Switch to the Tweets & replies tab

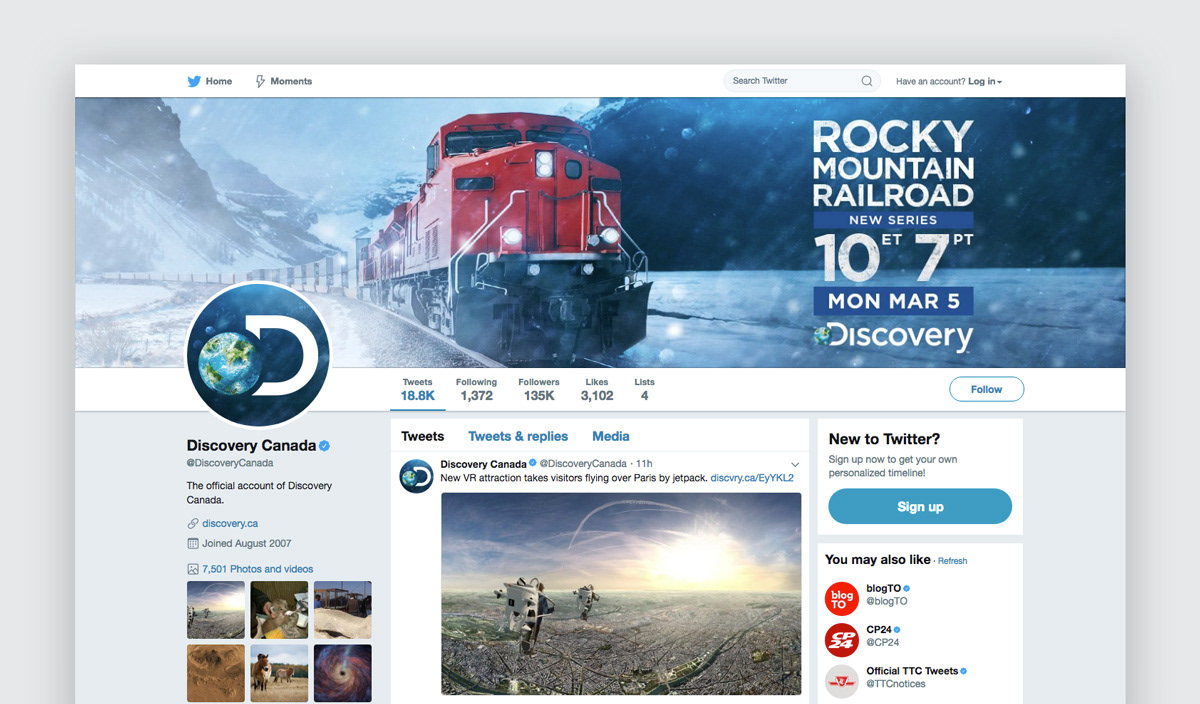click(518, 436)
